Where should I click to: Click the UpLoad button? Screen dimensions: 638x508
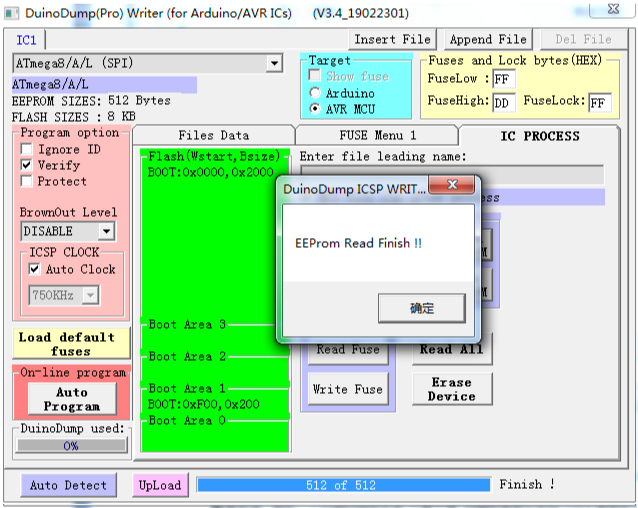[160, 485]
